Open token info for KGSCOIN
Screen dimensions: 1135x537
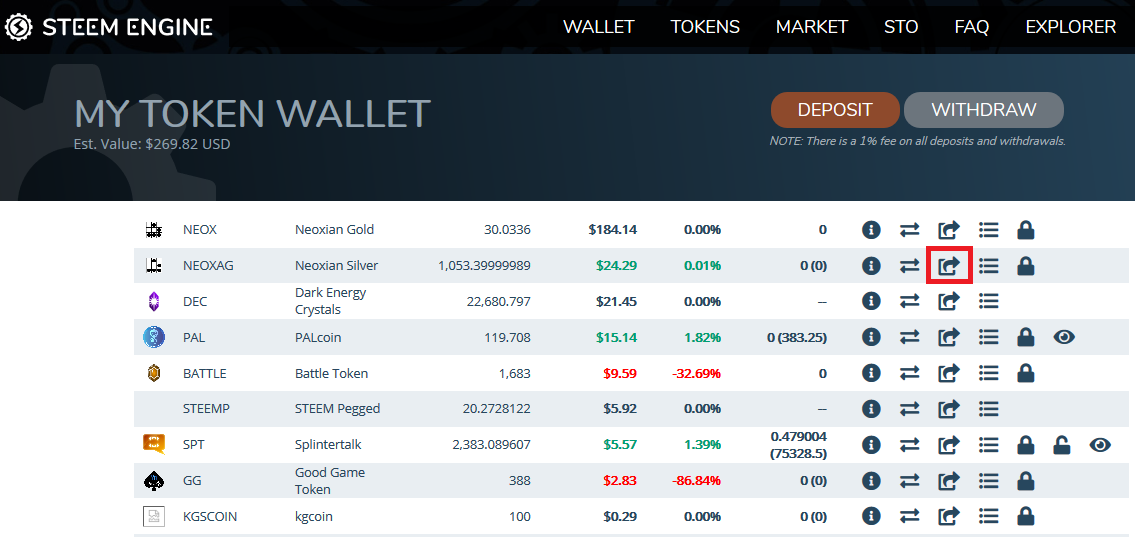[x=871, y=517]
